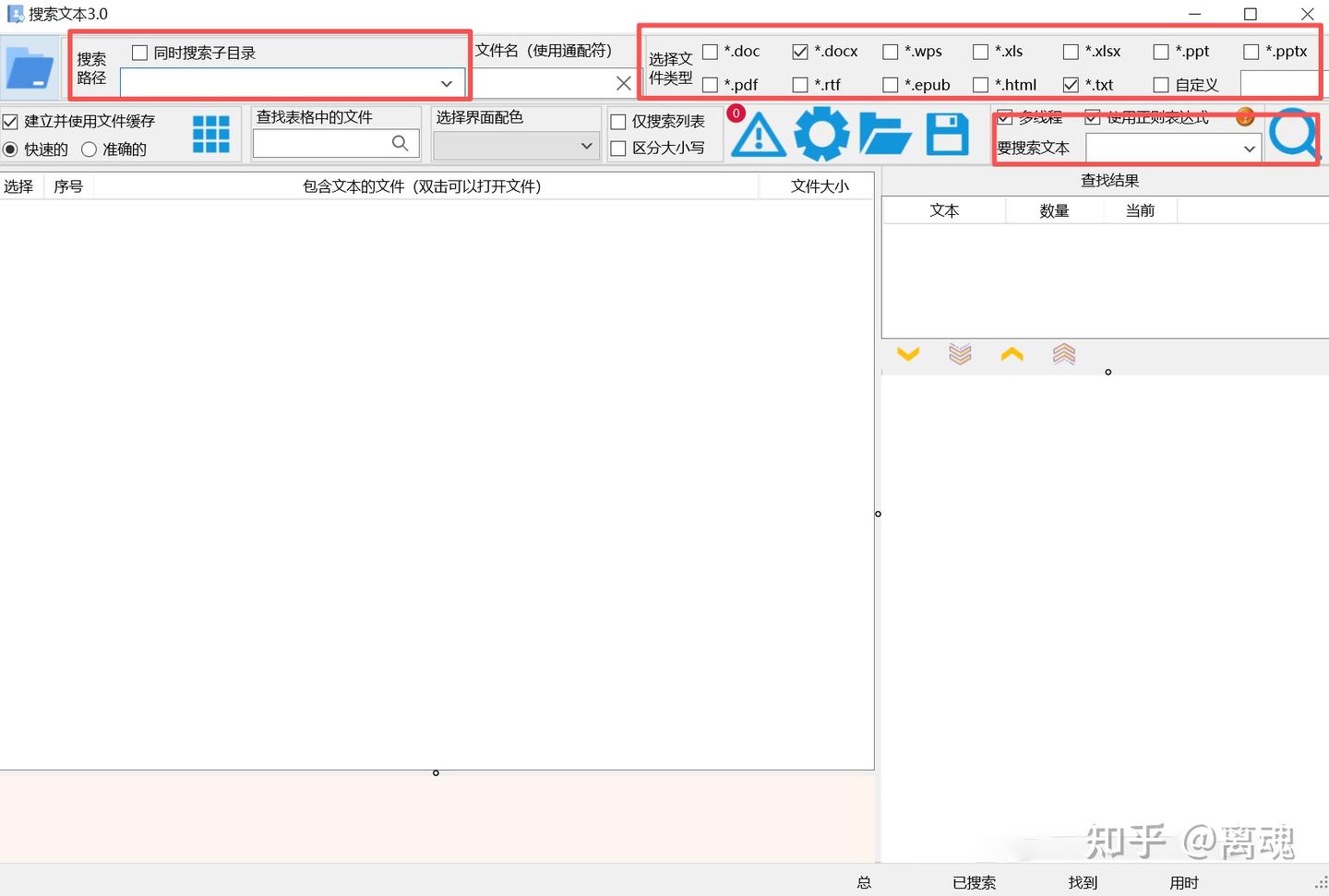This screenshot has height=896, width=1329.
Task: Toggle the 使用正则表达式 checkbox
Action: pyautogui.click(x=1093, y=117)
